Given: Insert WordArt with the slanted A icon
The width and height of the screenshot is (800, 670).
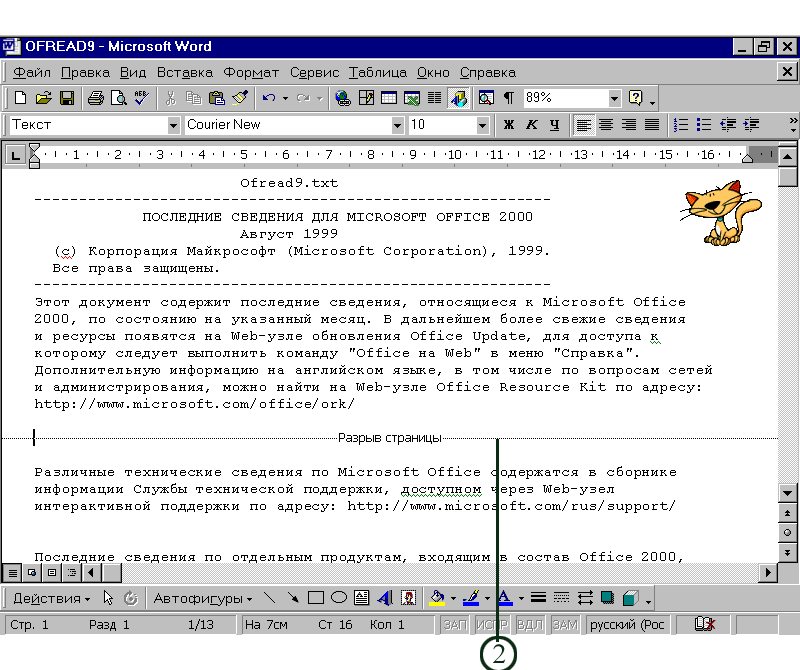Looking at the screenshot, I should tap(385, 598).
